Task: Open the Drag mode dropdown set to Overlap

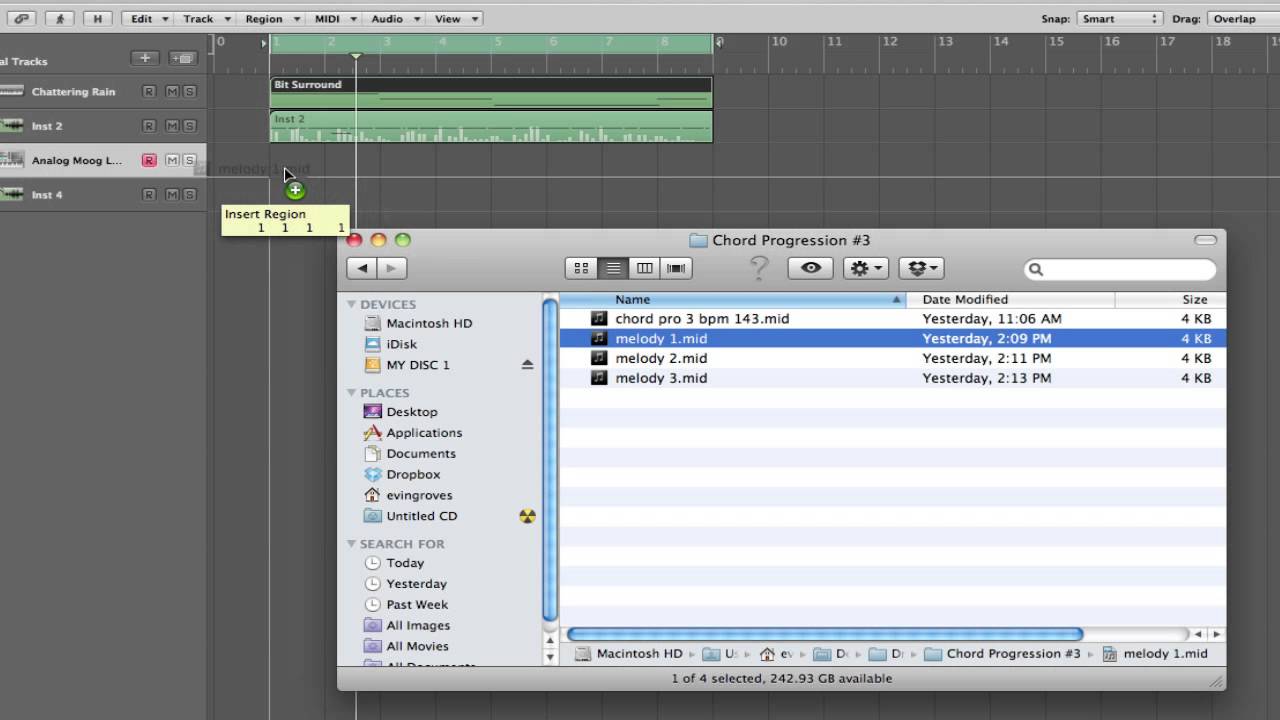Action: point(1243,18)
